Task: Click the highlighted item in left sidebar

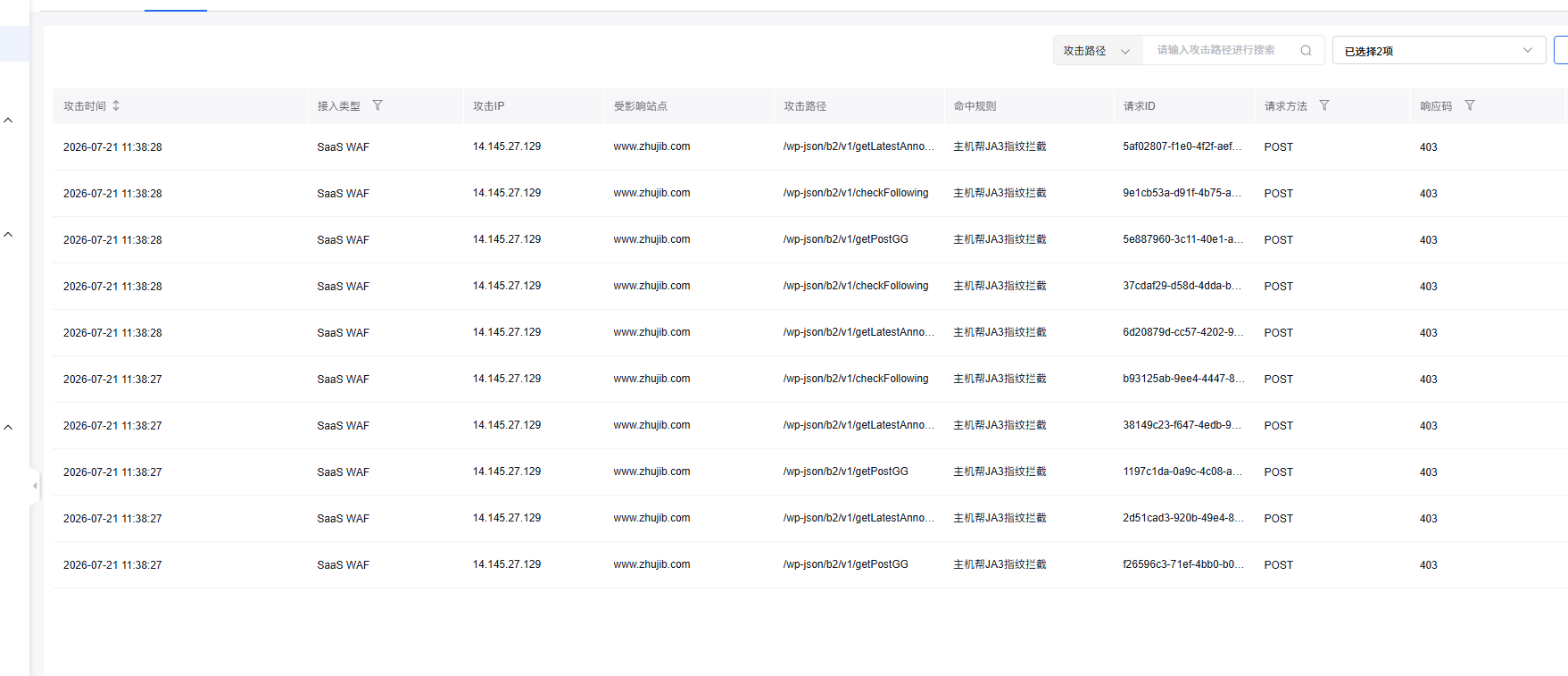Action: point(14,44)
